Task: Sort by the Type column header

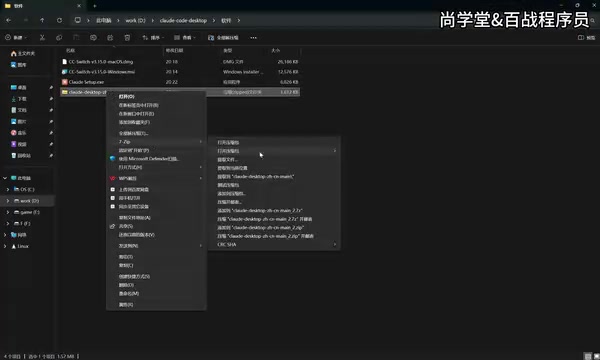Action: pos(228,50)
